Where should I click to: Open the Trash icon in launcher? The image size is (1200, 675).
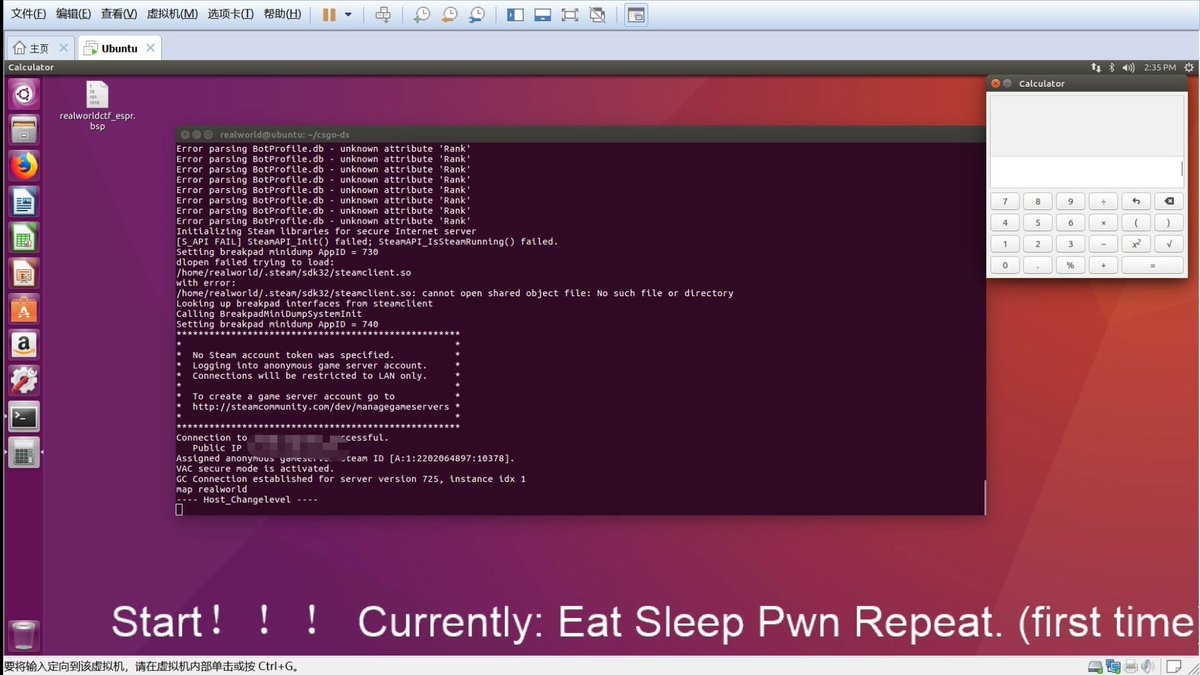[24, 634]
